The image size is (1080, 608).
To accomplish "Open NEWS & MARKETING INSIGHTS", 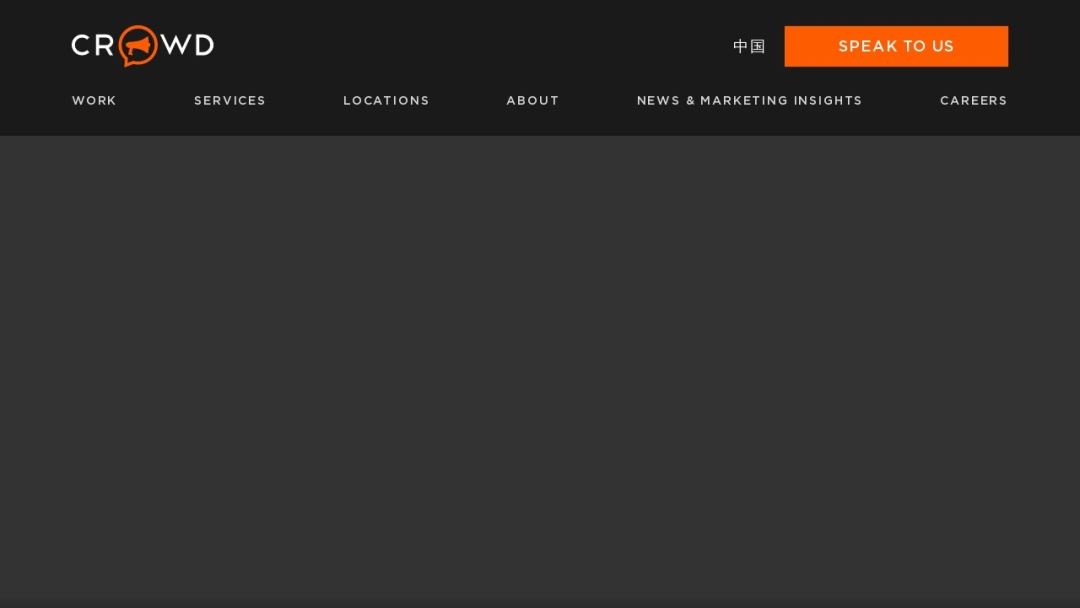I will 749,100.
